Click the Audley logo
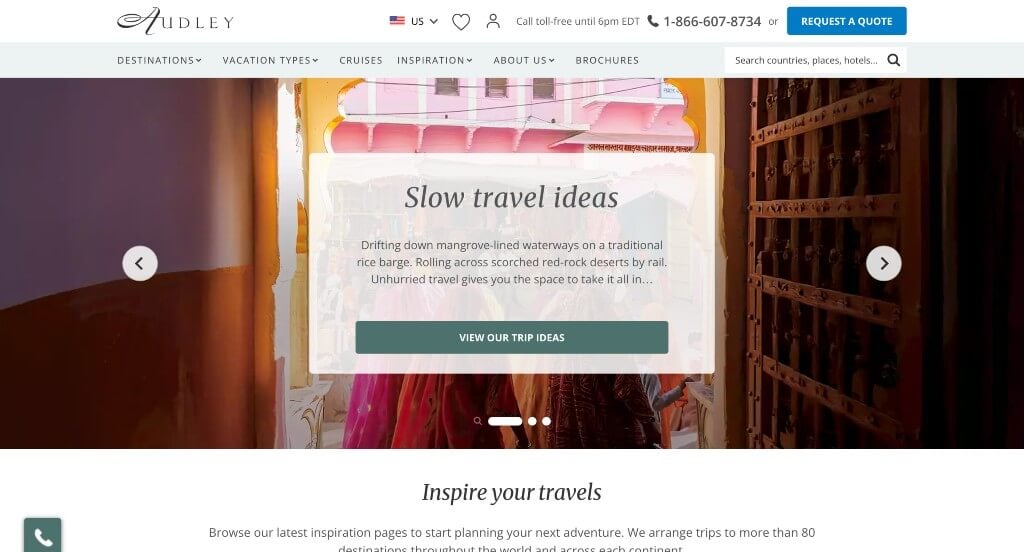Image resolution: width=1024 pixels, height=552 pixels. coord(175,21)
